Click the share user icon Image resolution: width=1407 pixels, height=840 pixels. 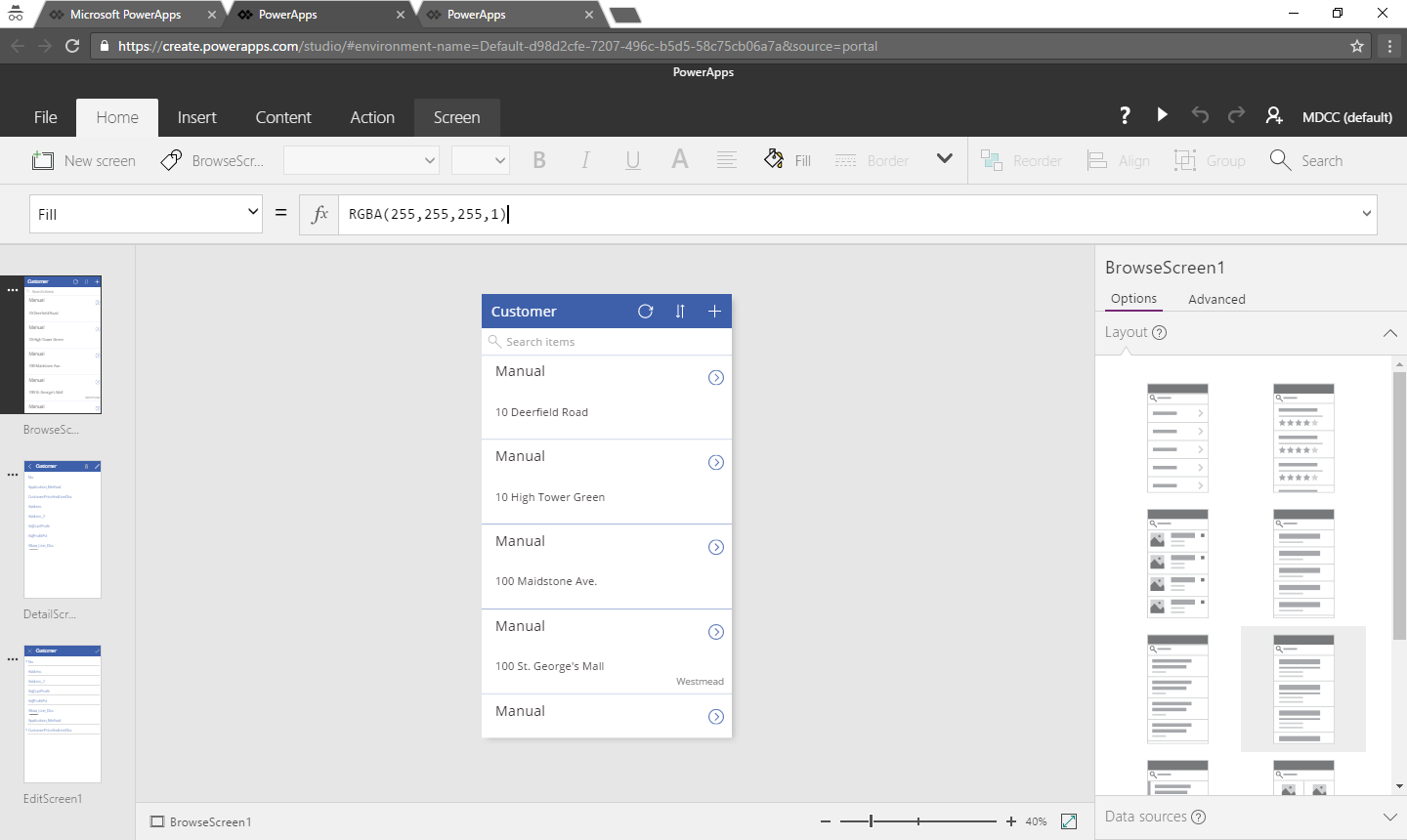pos(1273,115)
